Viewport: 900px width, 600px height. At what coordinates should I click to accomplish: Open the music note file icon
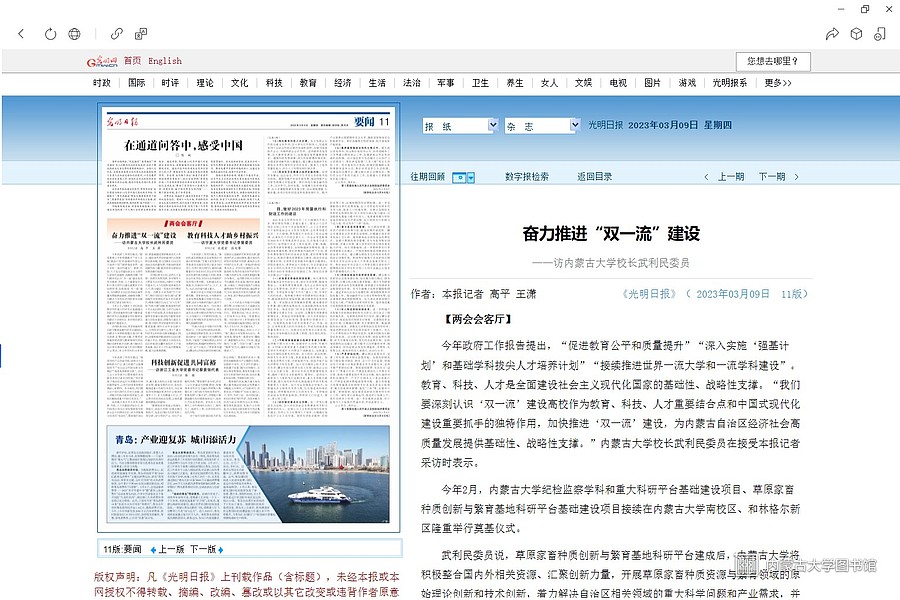(x=880, y=34)
